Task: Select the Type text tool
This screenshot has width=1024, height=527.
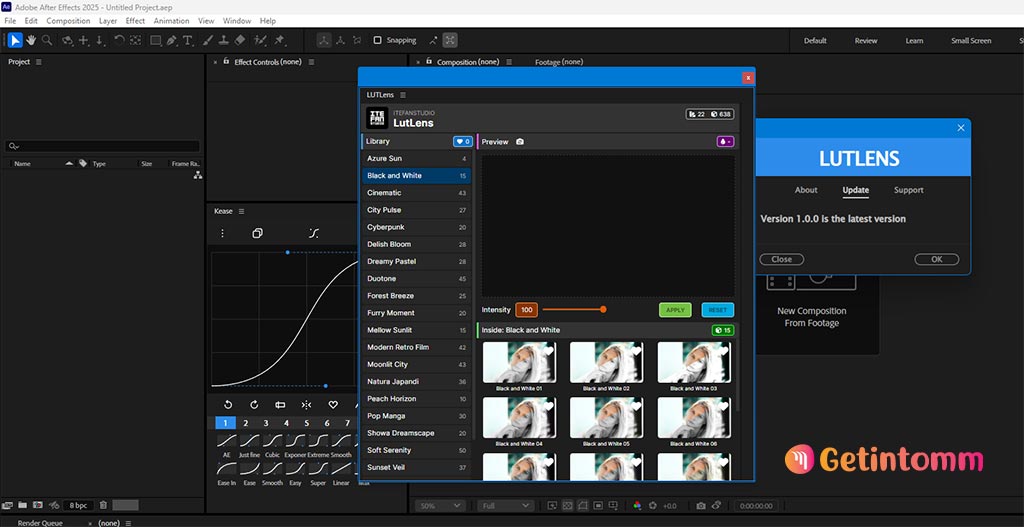Action: (x=187, y=40)
